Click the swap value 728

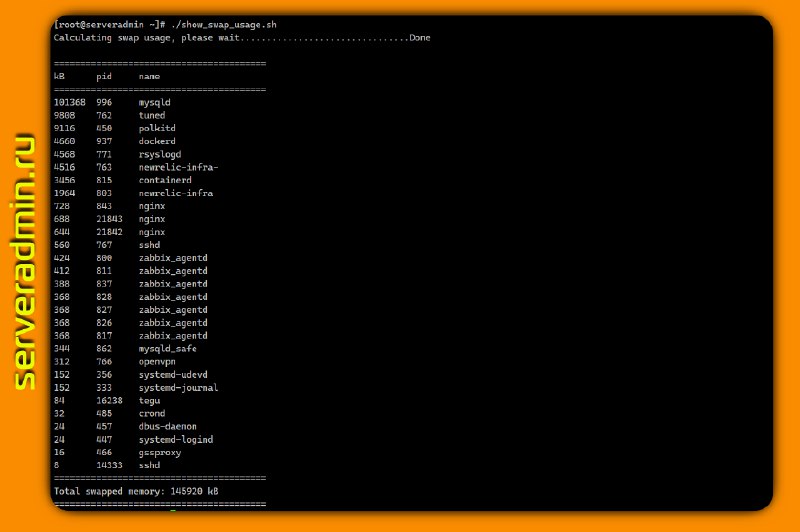coord(62,206)
